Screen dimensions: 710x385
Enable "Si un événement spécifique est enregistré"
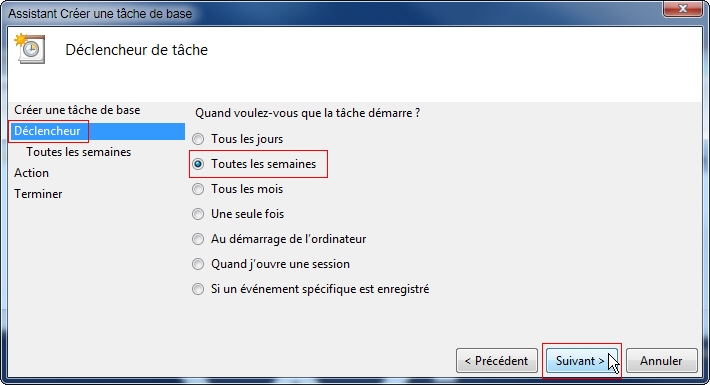tap(198, 289)
